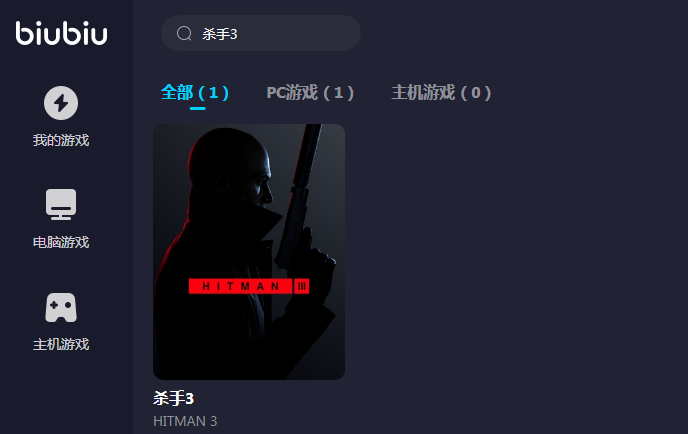Open the Hitman 3 game cover thumbnail
The width and height of the screenshot is (688, 434).
point(249,252)
